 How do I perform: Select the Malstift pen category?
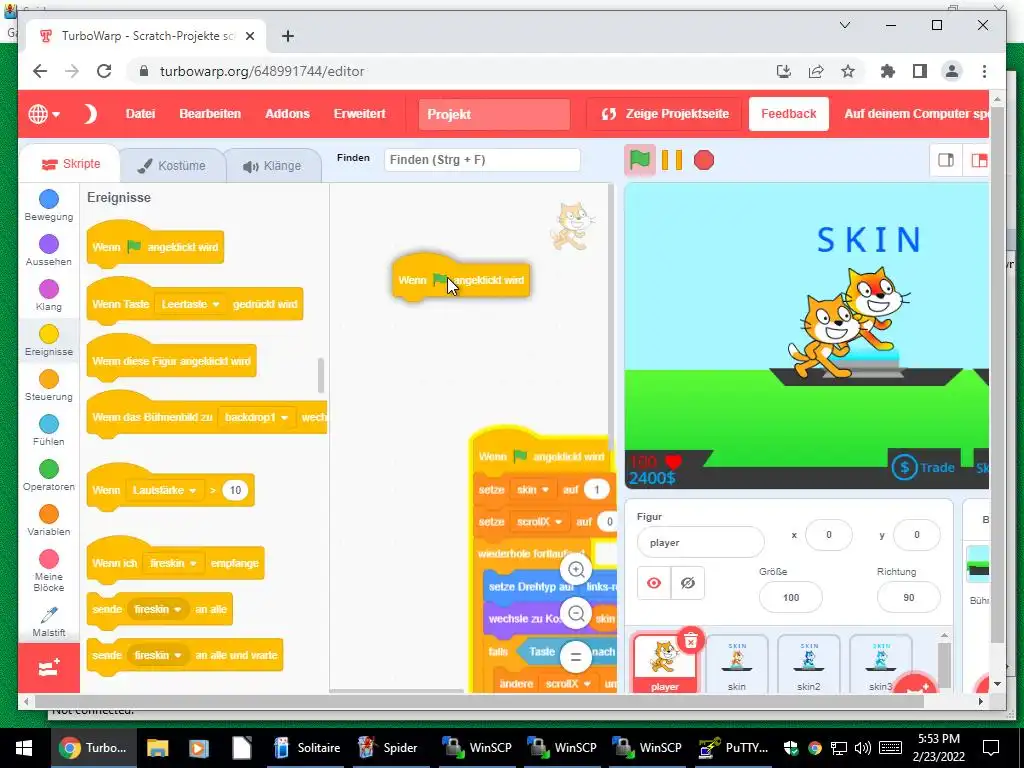point(49,621)
